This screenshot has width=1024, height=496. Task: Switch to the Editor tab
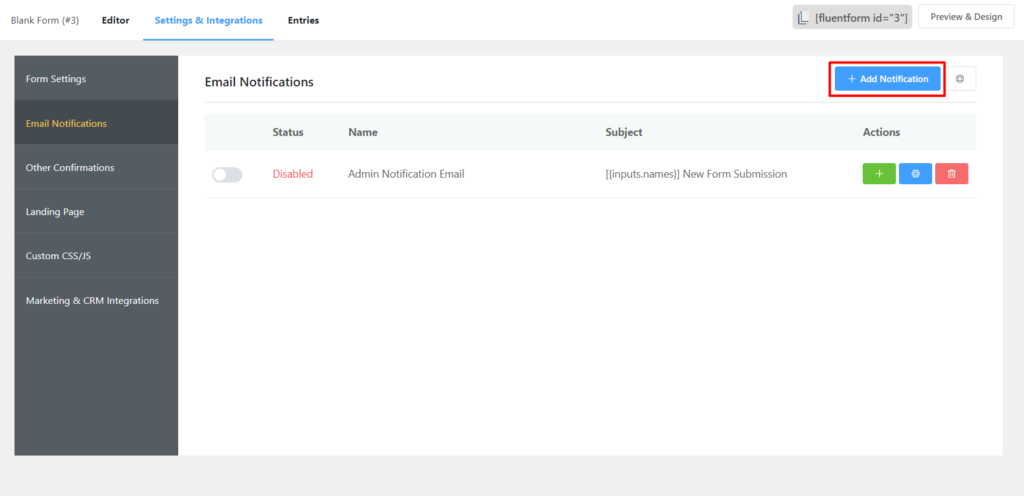coord(115,20)
